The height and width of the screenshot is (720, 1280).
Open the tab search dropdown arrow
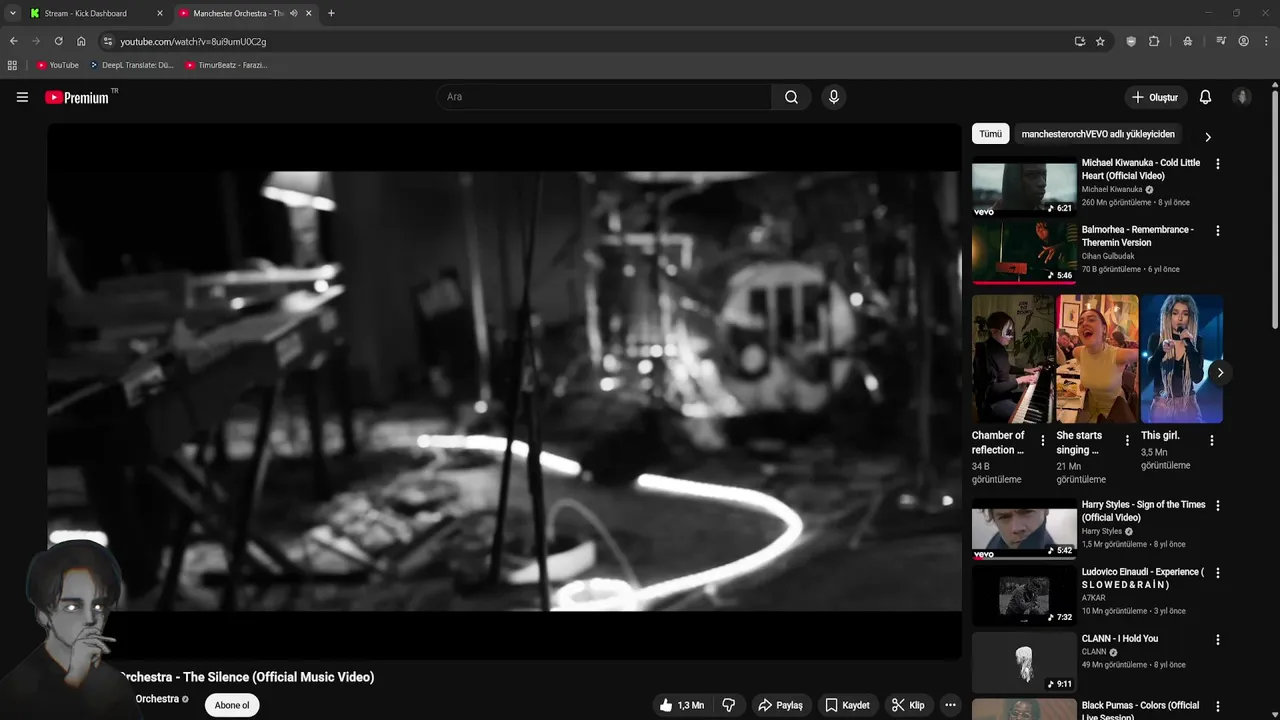(12, 13)
